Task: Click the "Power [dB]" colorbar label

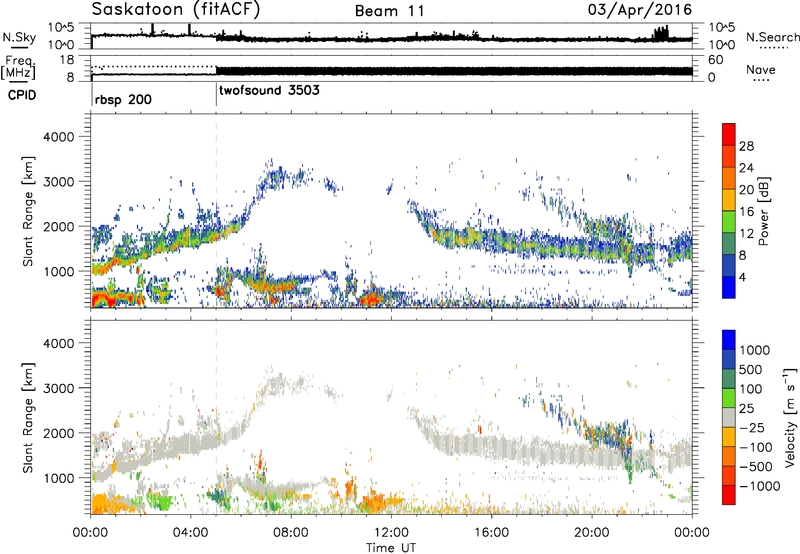Action: click(764, 211)
